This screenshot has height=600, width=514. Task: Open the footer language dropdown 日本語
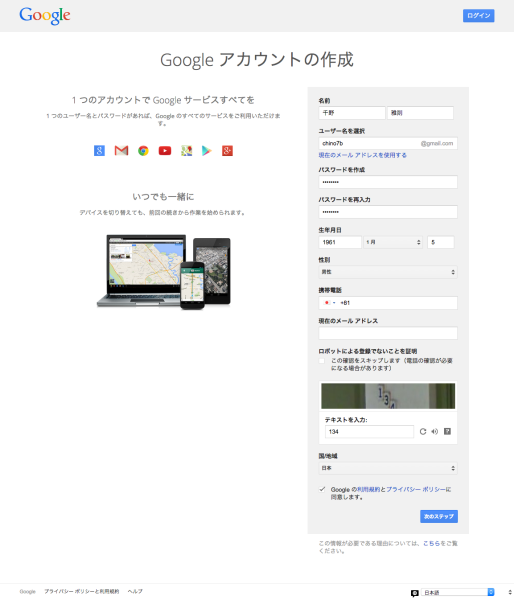tap(458, 592)
